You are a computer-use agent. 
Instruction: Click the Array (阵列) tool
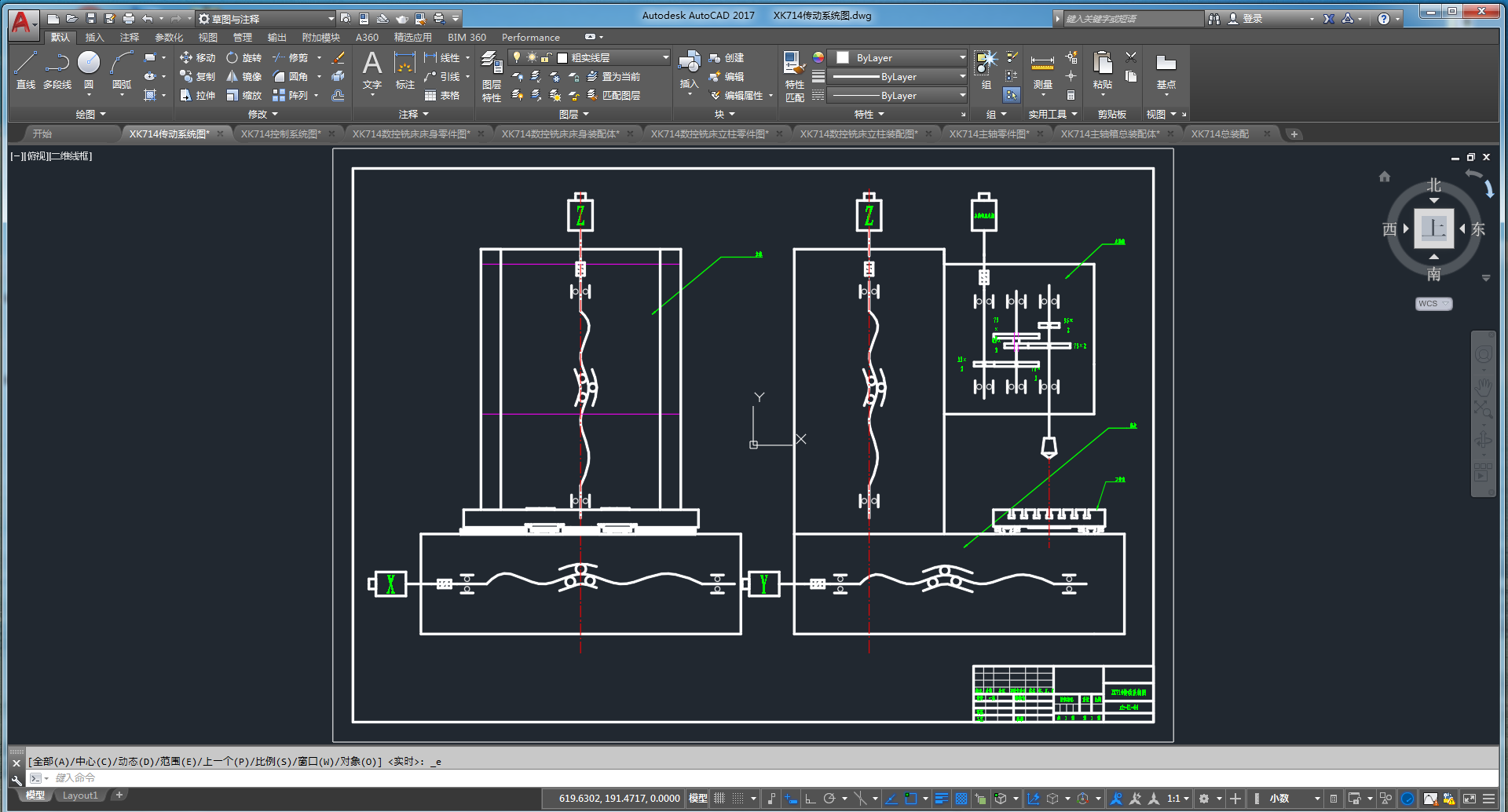click(x=291, y=96)
